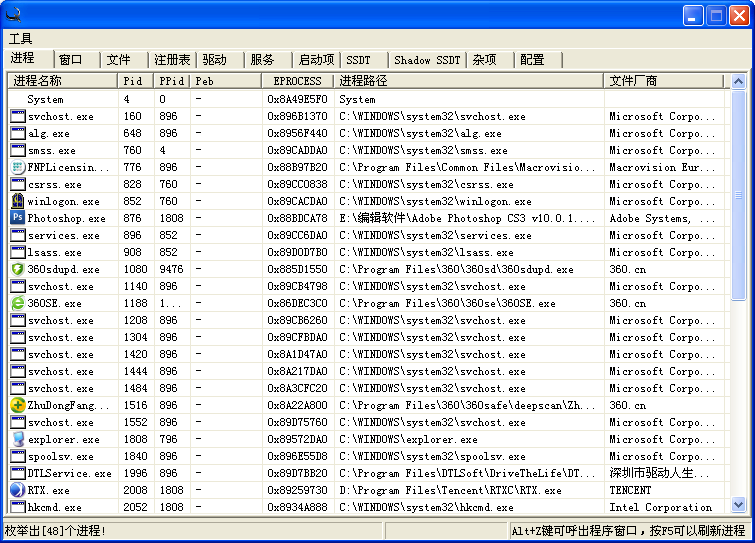Click the hkcmd.exe process icon
This screenshot has width=755, height=543.
pyautogui.click(x=18, y=507)
